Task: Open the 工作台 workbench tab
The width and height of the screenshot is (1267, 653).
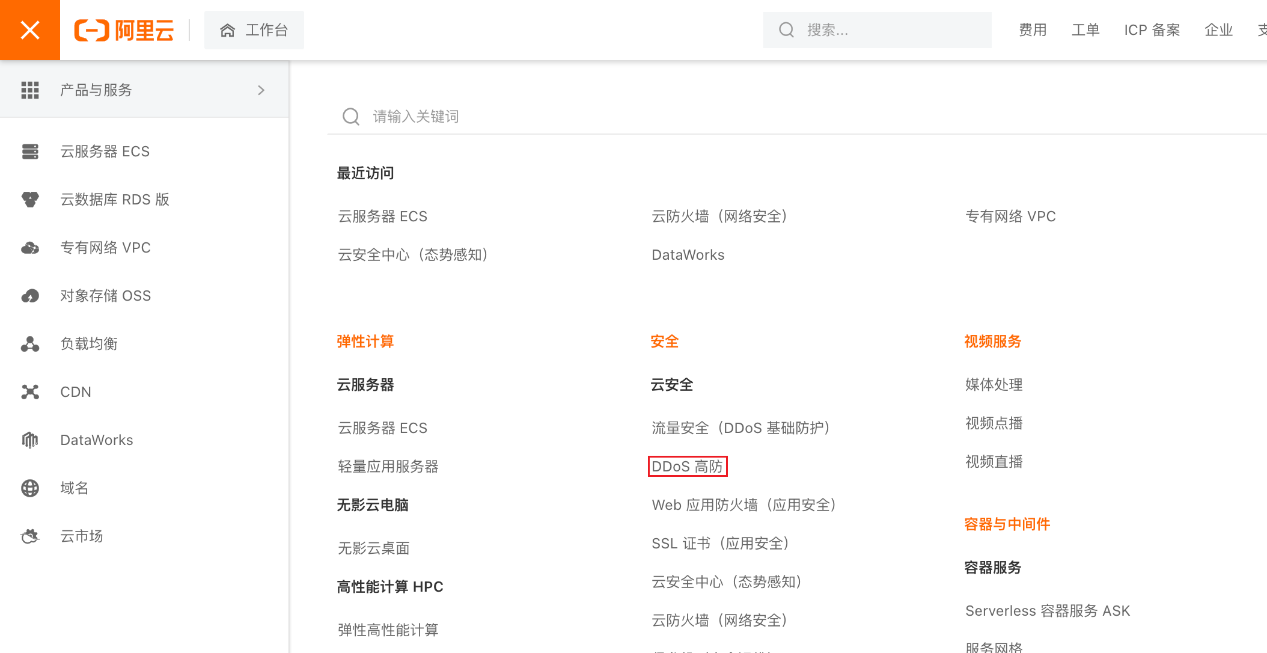Action: [254, 30]
